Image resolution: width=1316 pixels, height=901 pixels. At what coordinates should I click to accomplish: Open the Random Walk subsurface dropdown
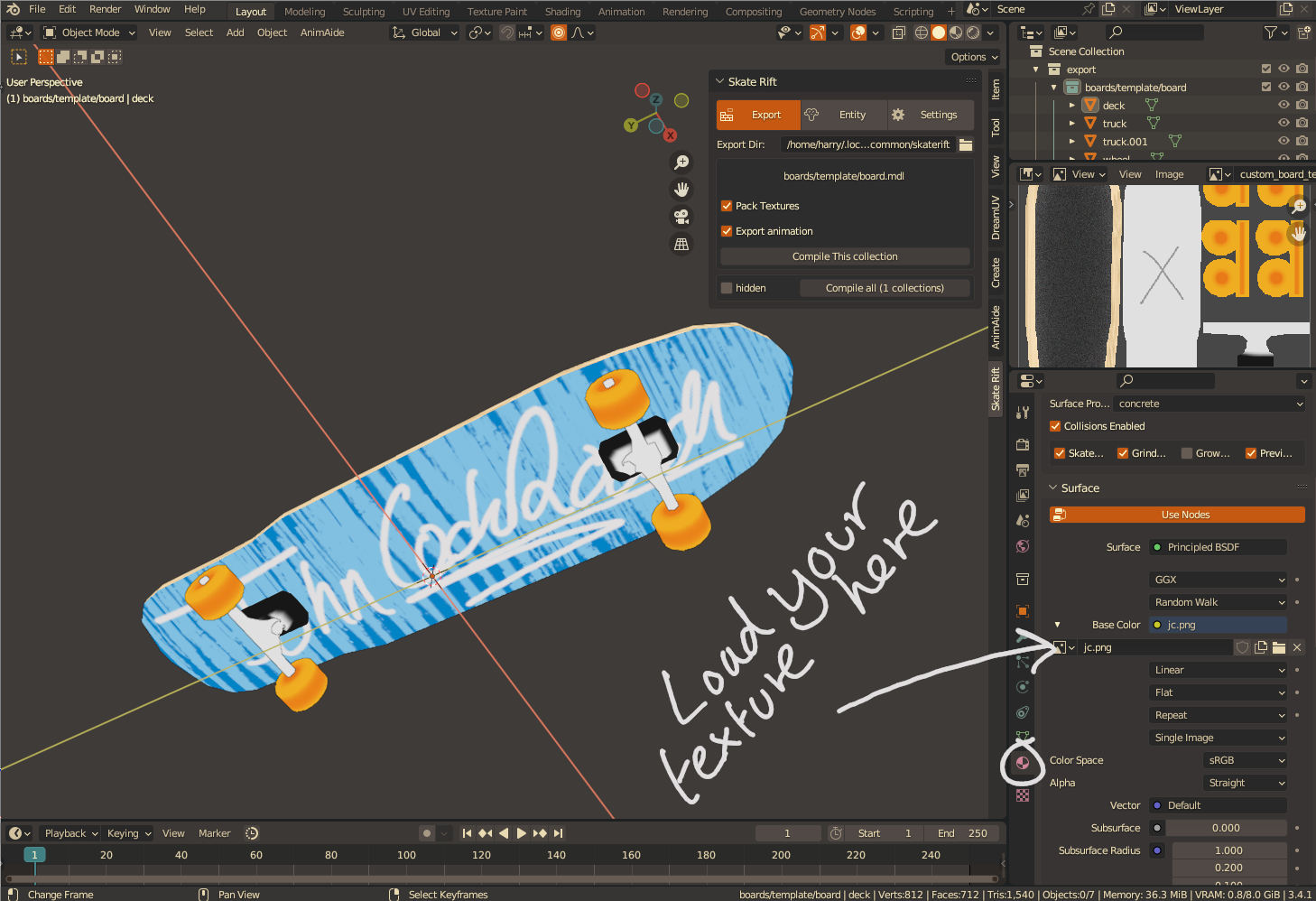1219,602
